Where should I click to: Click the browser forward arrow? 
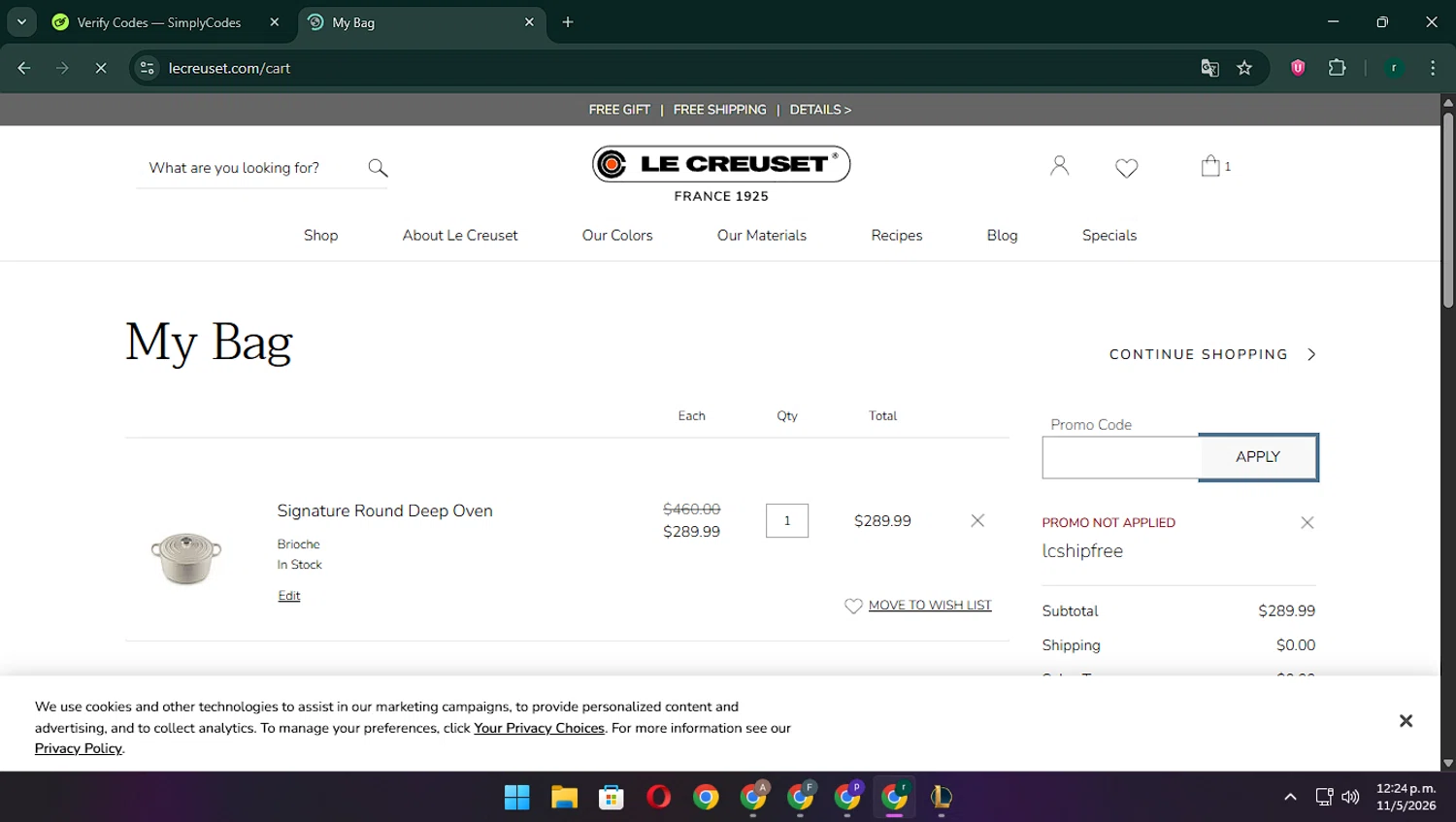(x=62, y=68)
